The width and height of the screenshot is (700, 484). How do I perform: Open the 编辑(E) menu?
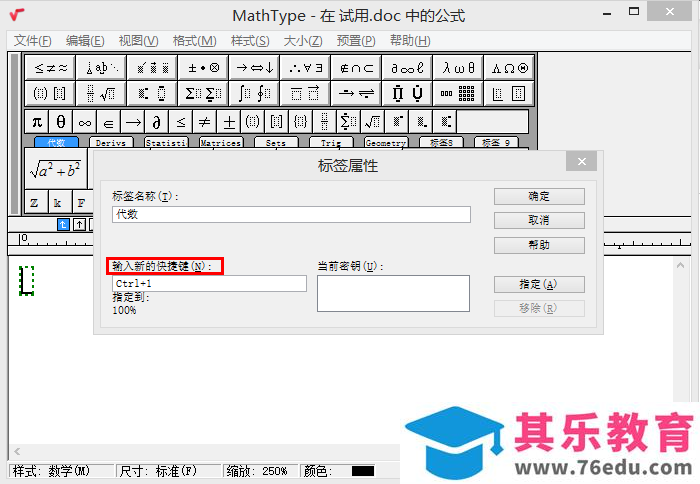coord(85,41)
